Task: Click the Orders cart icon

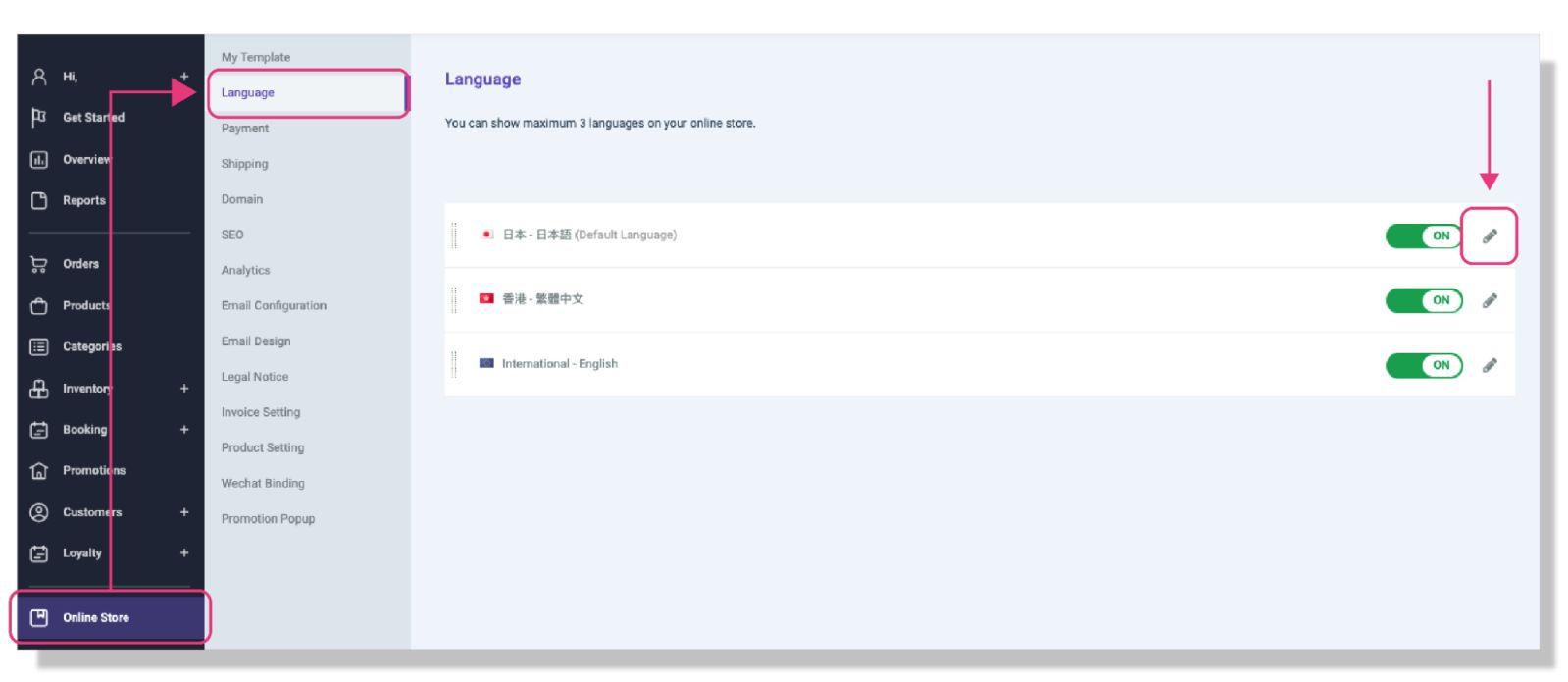Action: pyautogui.click(x=39, y=264)
